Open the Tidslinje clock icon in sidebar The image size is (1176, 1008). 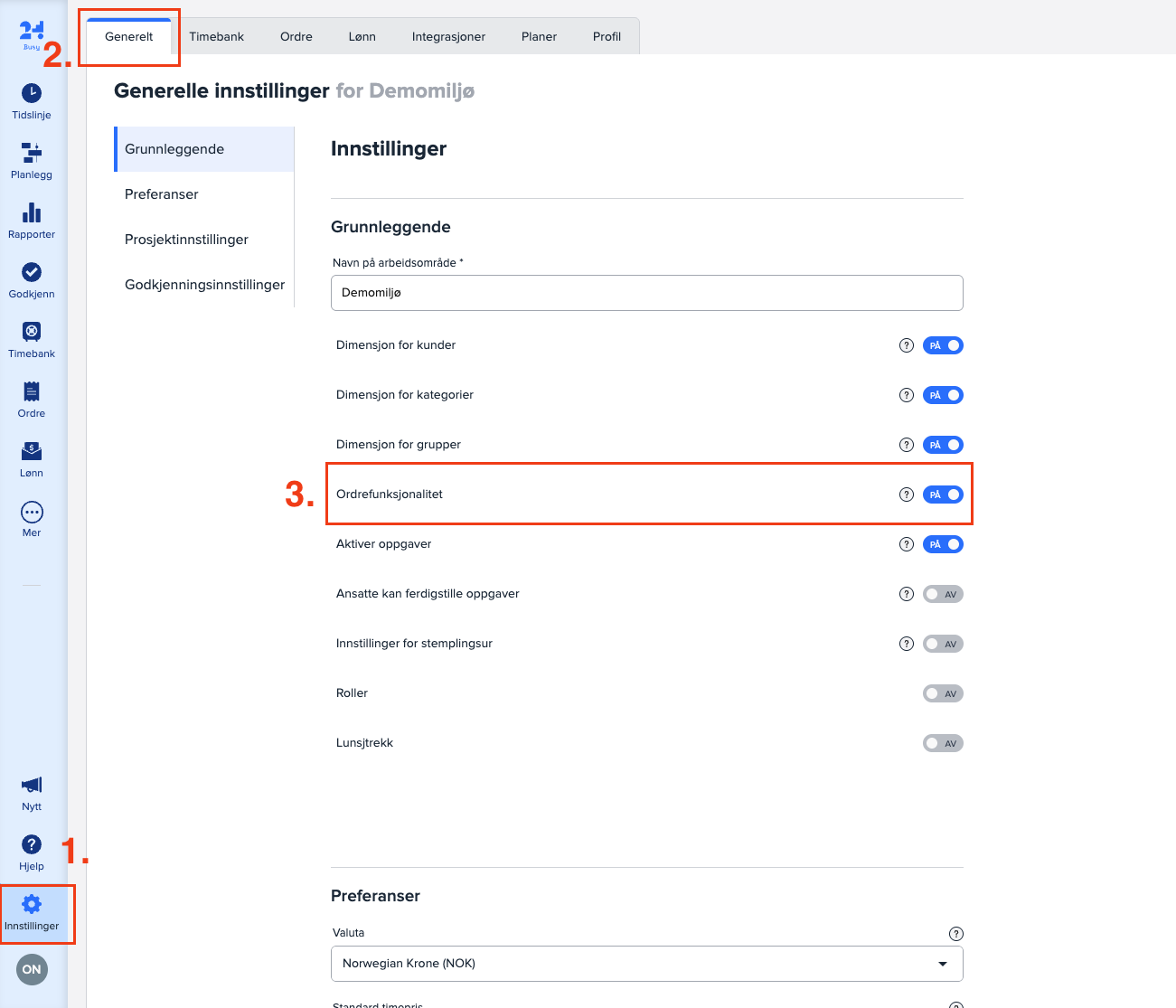coord(32,93)
